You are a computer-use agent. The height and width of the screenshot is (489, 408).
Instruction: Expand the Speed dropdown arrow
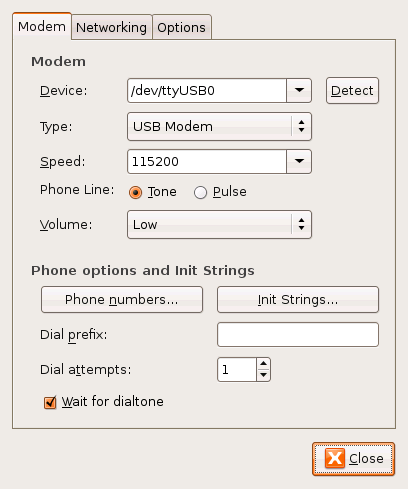click(299, 161)
